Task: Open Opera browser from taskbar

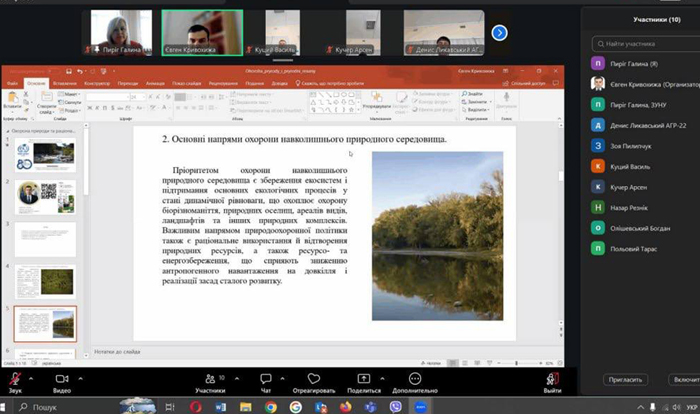Action: (196, 407)
